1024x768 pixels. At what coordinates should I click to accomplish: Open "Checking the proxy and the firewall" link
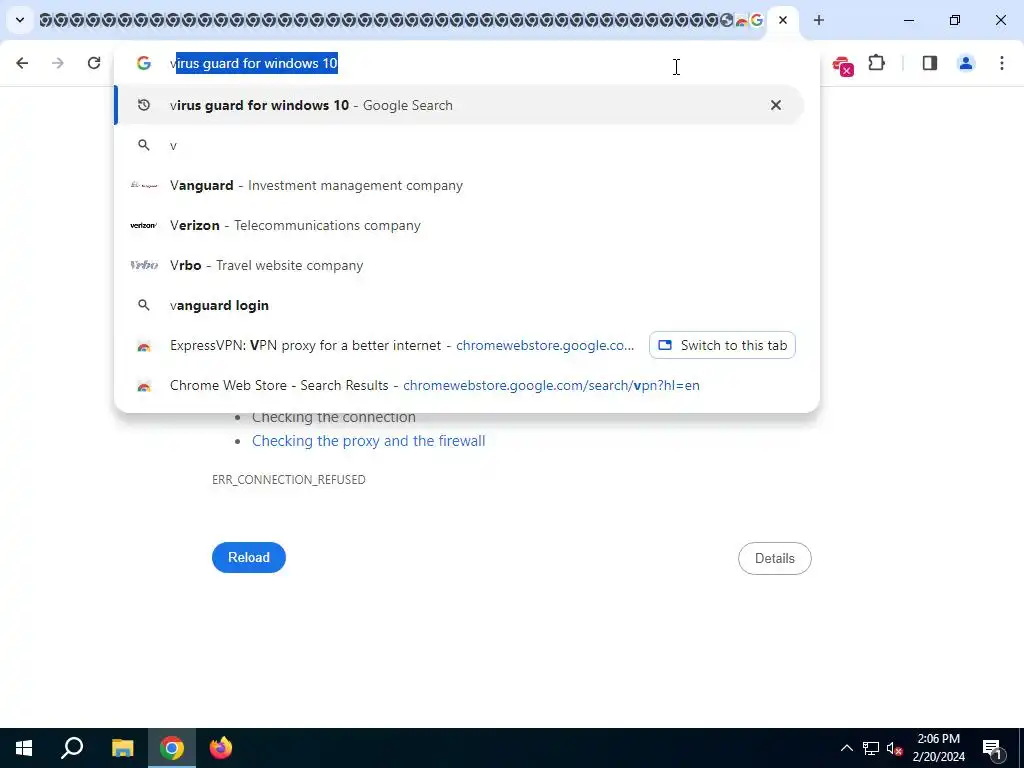point(368,441)
